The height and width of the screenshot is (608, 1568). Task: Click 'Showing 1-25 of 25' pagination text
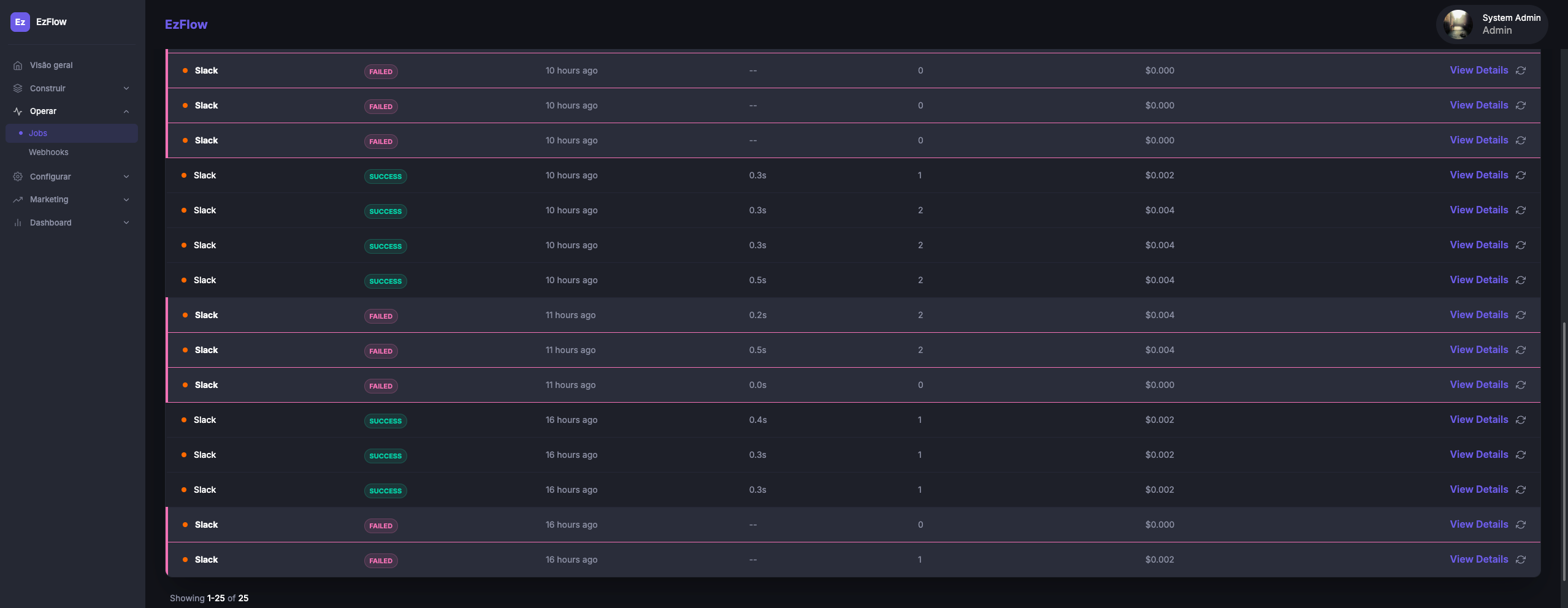click(209, 598)
